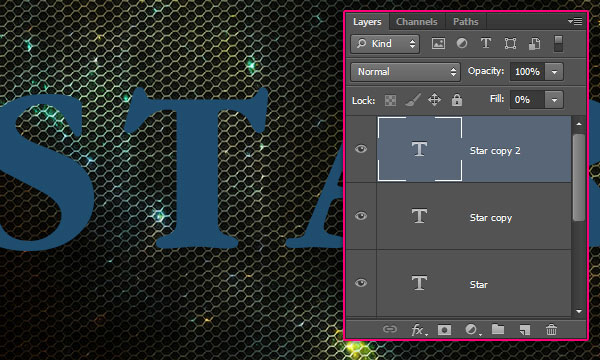Delete layer with trash icon
Screen dimensions: 600x360
tap(551, 329)
